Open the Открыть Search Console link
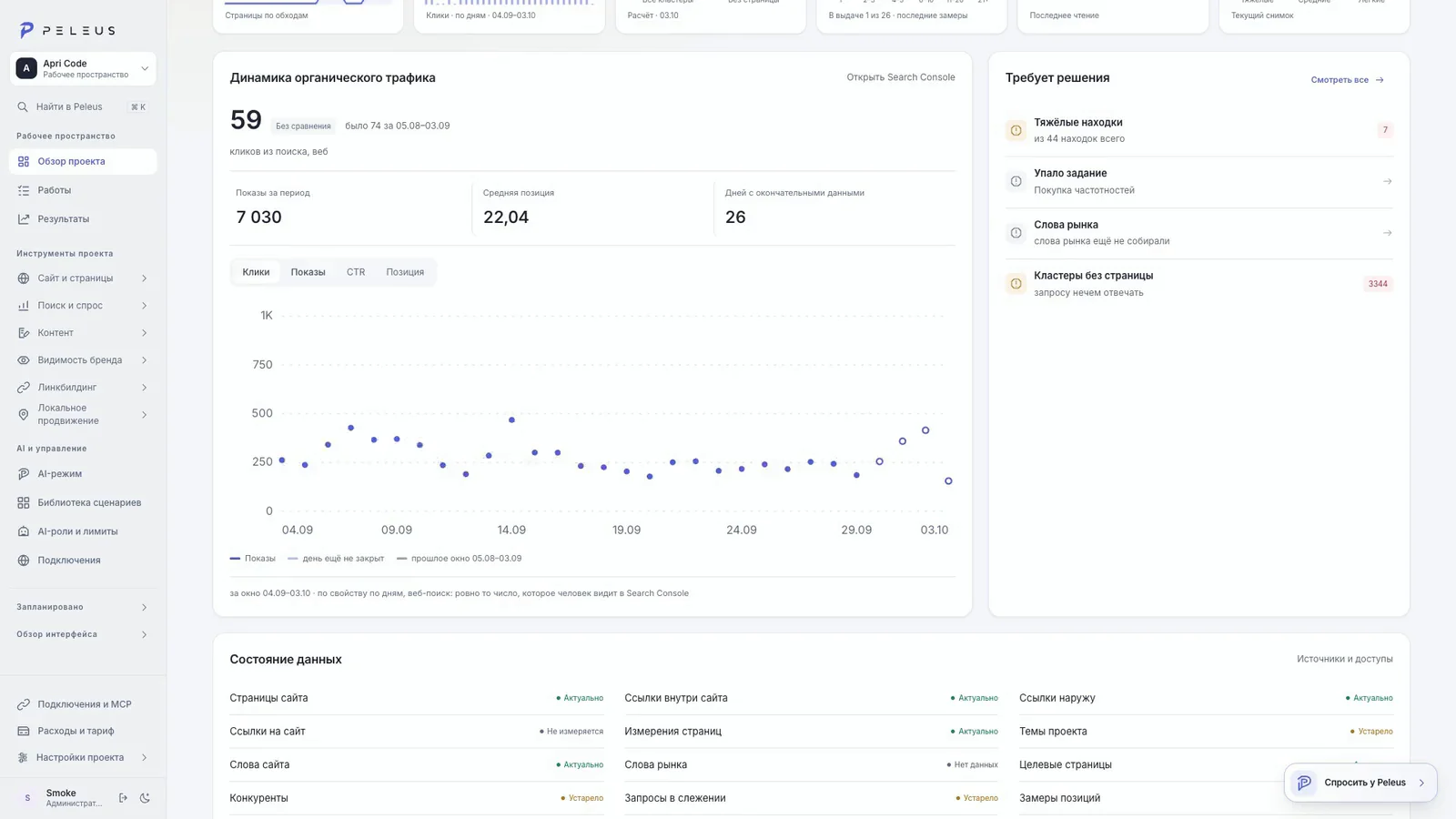The width and height of the screenshot is (1456, 819). [901, 77]
